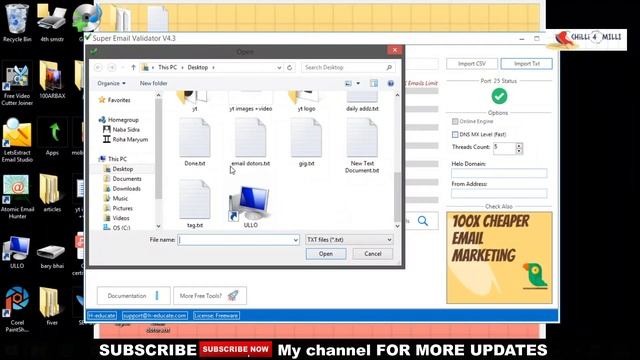Image resolution: width=640 pixels, height=360 pixels.
Task: Select gig.txt file in dialog
Action: (x=306, y=142)
